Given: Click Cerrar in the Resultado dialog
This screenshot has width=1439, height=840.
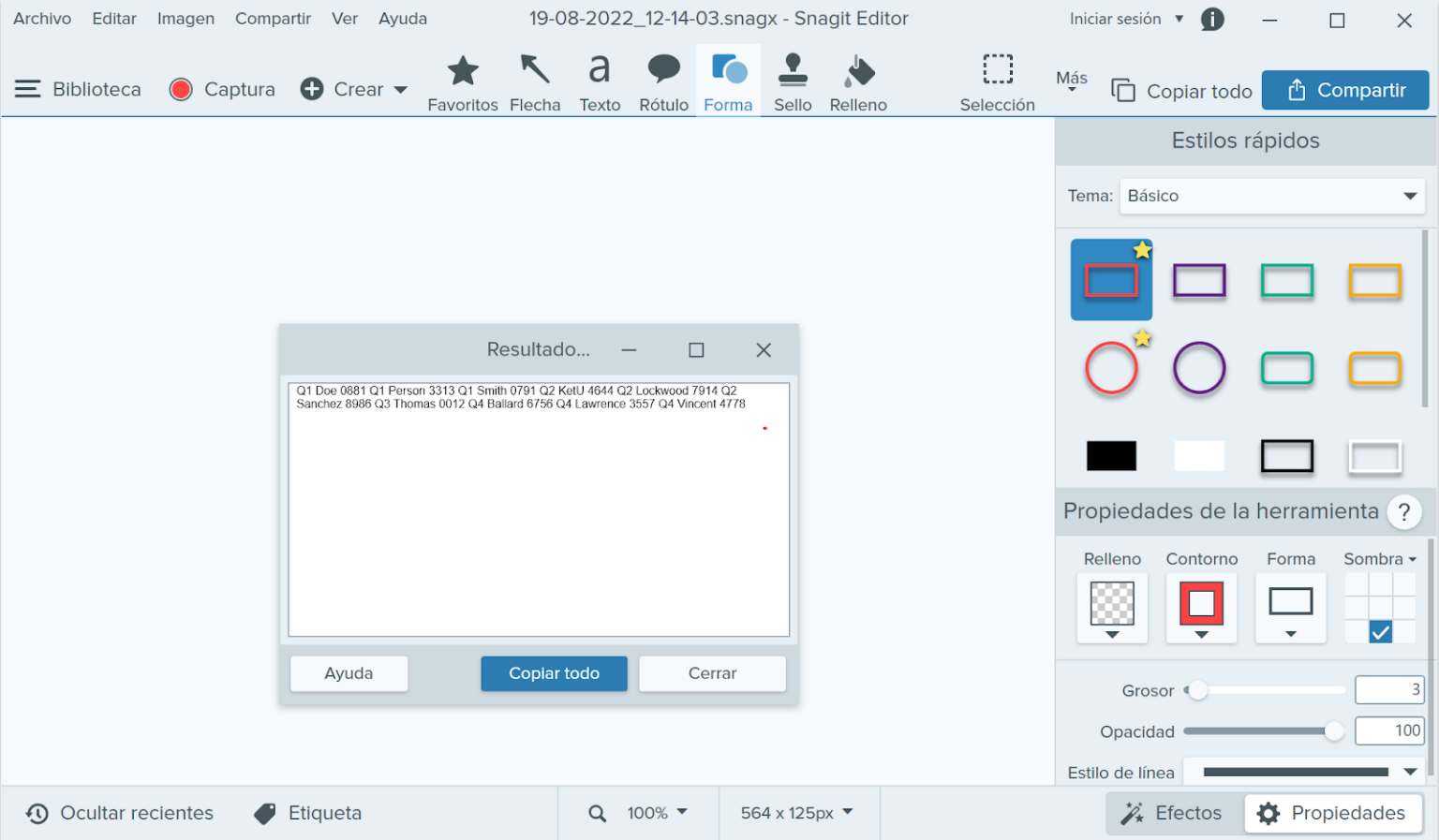Looking at the screenshot, I should (x=712, y=673).
